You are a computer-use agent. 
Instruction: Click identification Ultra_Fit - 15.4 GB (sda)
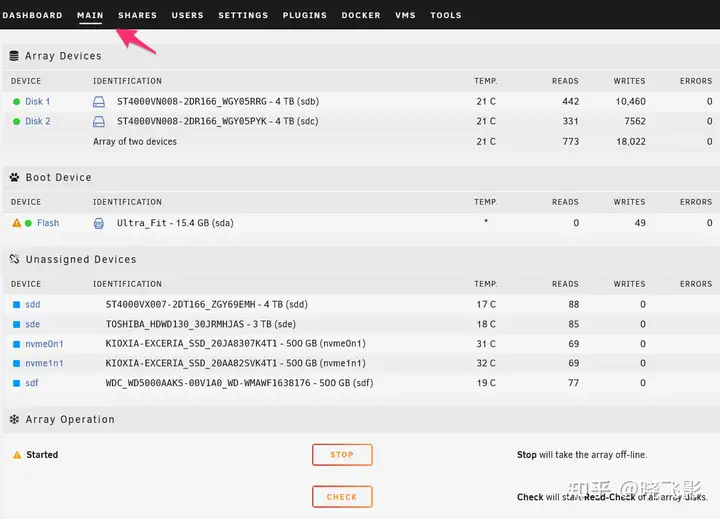(175, 223)
